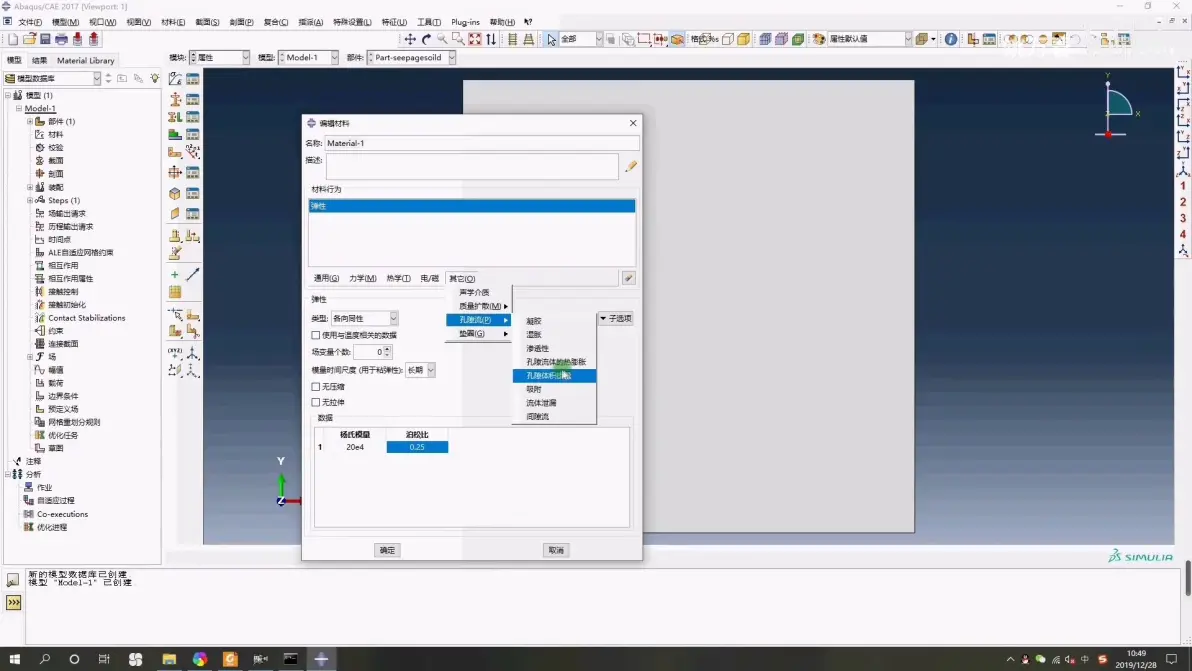Click the Print icon in toolbar

coord(61,39)
